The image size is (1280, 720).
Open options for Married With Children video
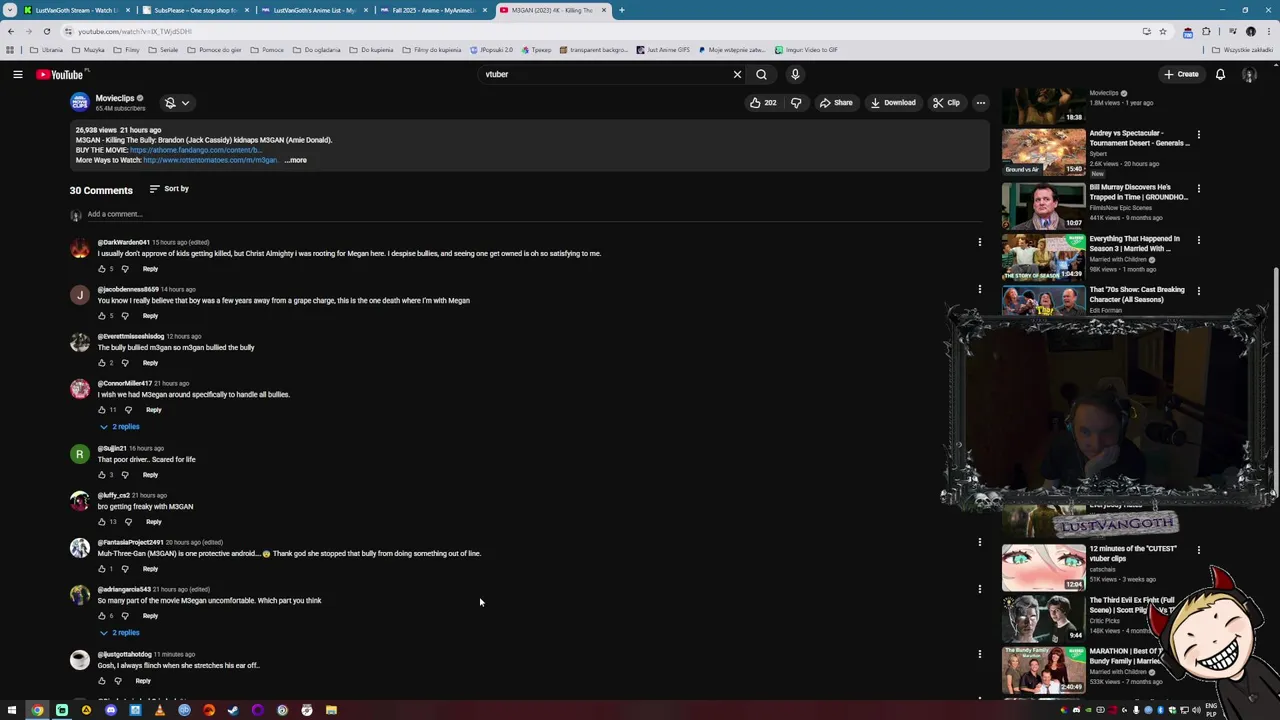pos(1198,240)
